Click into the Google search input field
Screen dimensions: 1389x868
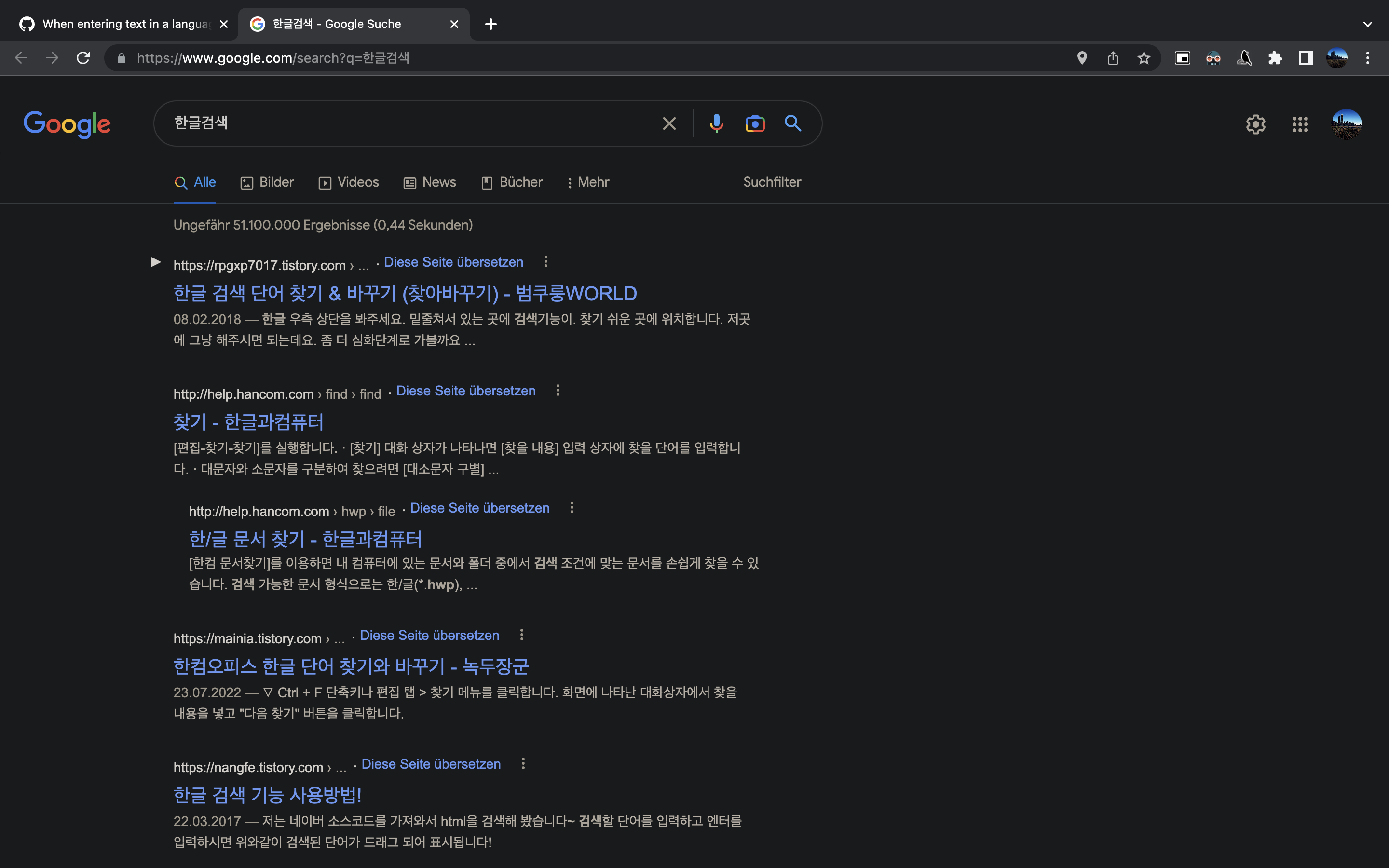tap(402, 123)
